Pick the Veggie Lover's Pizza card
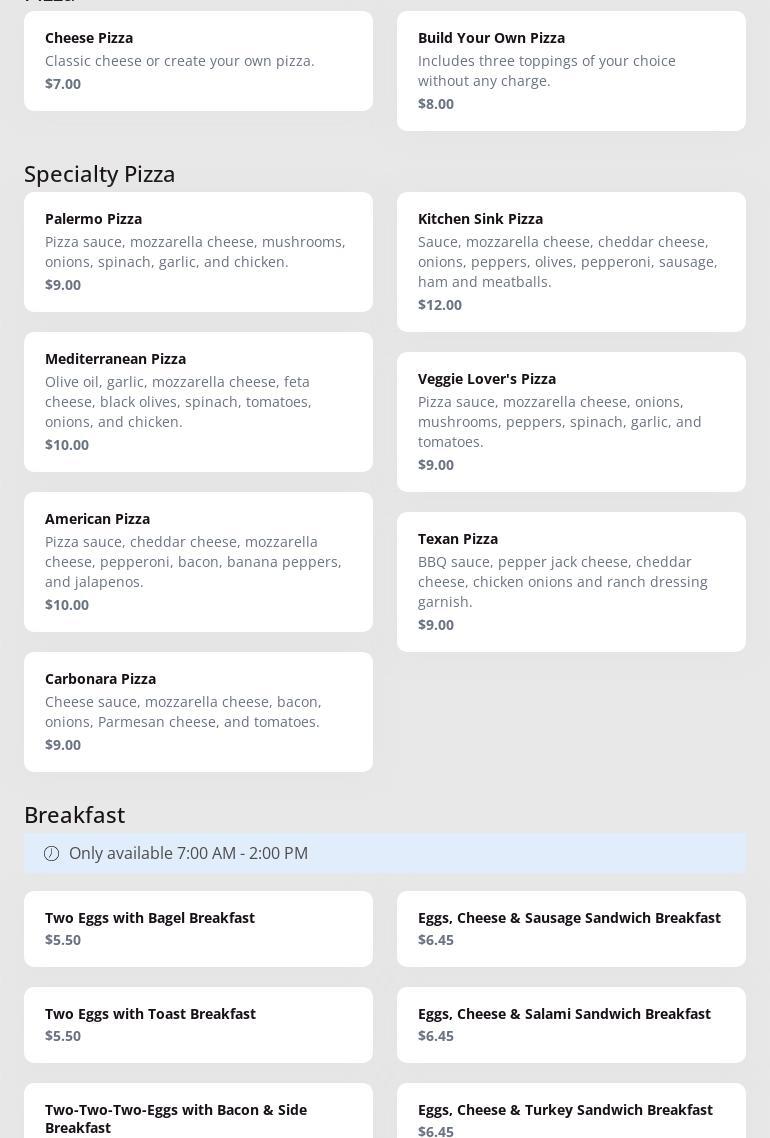 tap(571, 422)
